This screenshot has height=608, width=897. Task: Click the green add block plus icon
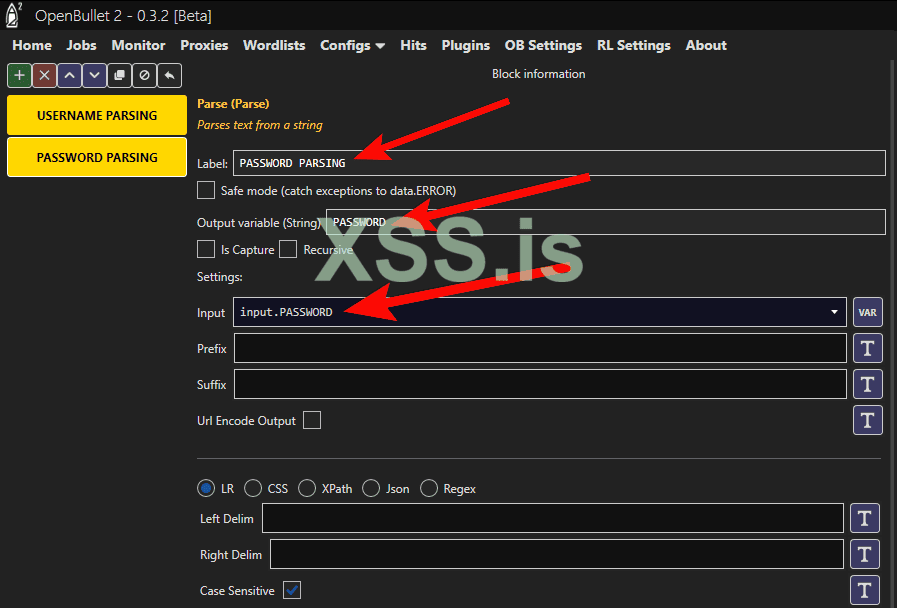tap(19, 75)
